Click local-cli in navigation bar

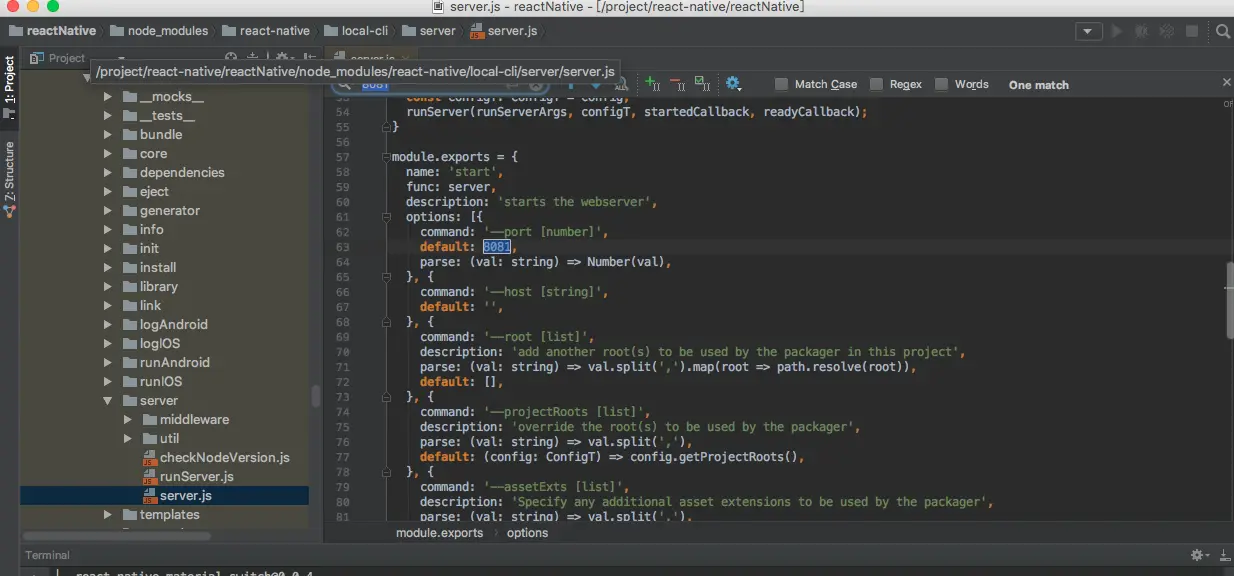(x=356, y=31)
